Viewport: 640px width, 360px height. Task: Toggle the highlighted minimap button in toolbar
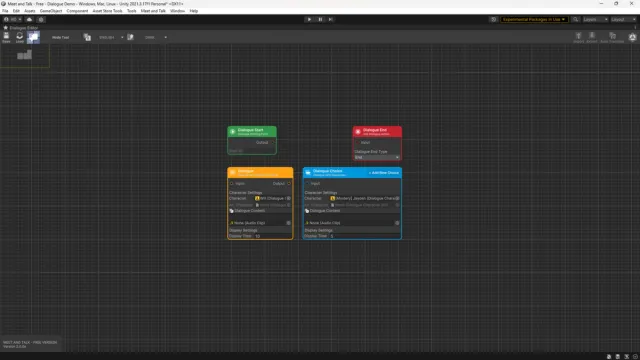click(x=33, y=37)
